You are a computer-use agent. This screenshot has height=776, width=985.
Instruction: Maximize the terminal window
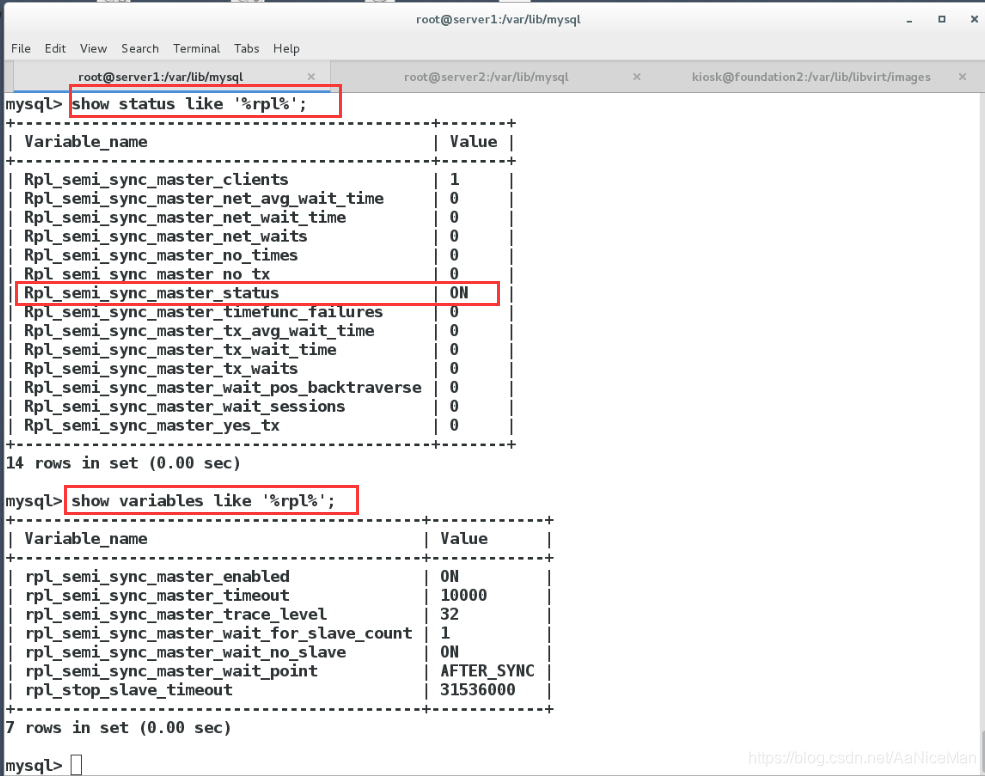(x=942, y=19)
